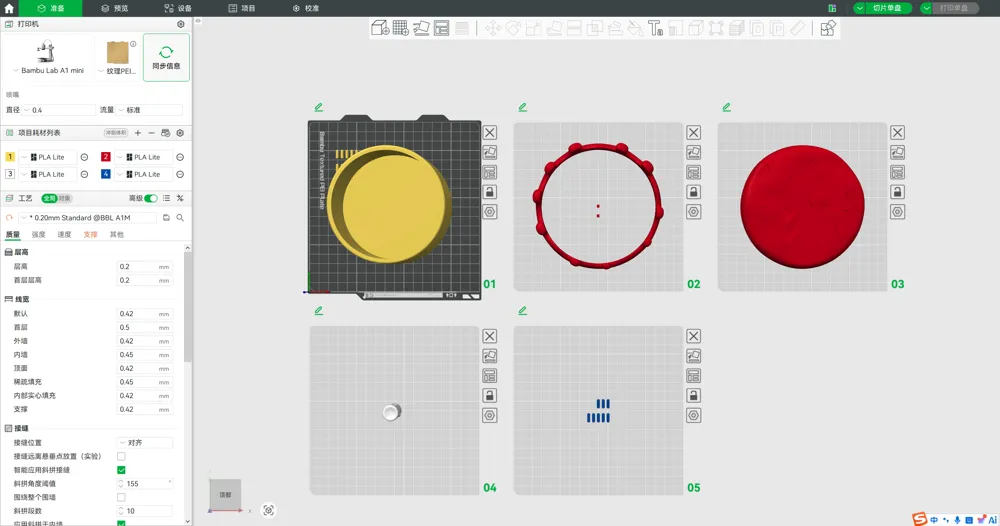Arrange objects on plate 05
This screenshot has height=526, width=1000.
tap(694, 376)
